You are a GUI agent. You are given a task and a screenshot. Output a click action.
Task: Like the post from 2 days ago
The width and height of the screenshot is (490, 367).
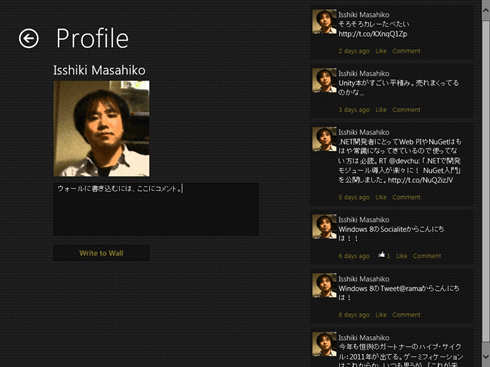[x=381, y=51]
